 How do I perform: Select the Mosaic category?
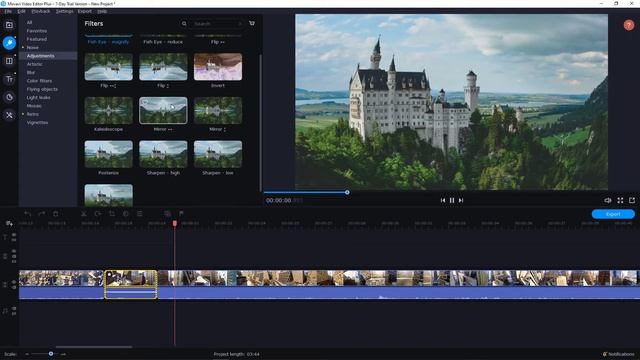click(34, 106)
